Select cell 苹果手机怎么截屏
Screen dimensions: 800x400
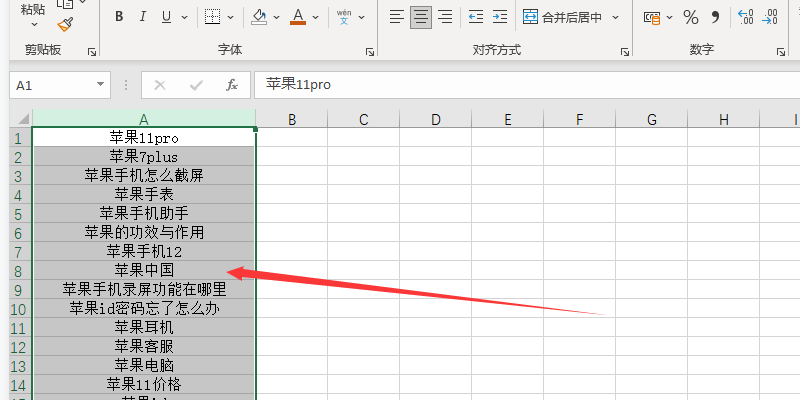pos(144,175)
